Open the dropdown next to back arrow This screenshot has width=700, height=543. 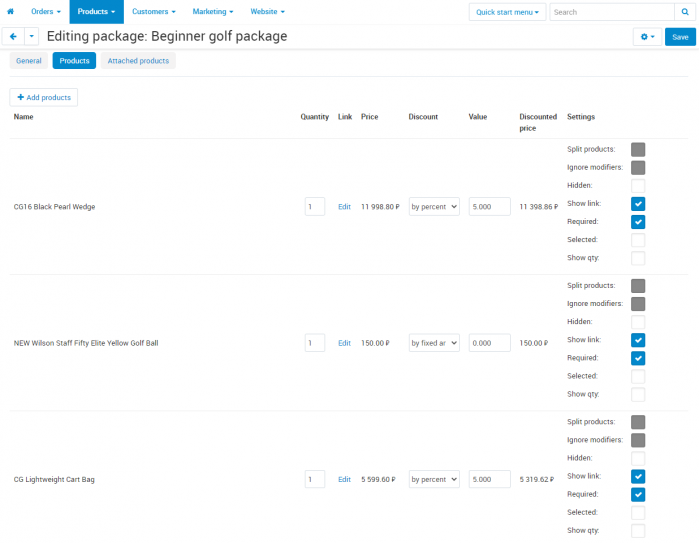coord(32,37)
